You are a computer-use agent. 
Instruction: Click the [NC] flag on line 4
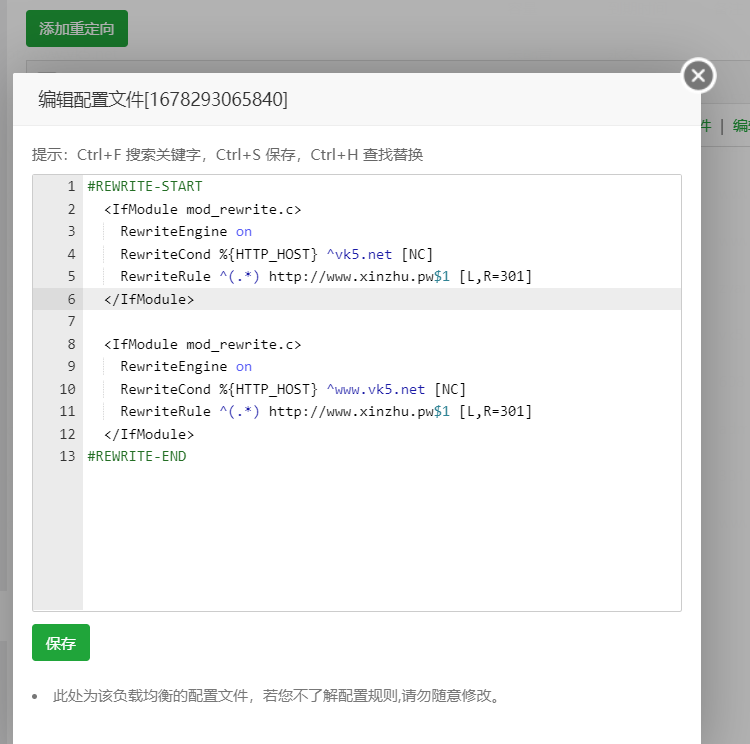417,254
